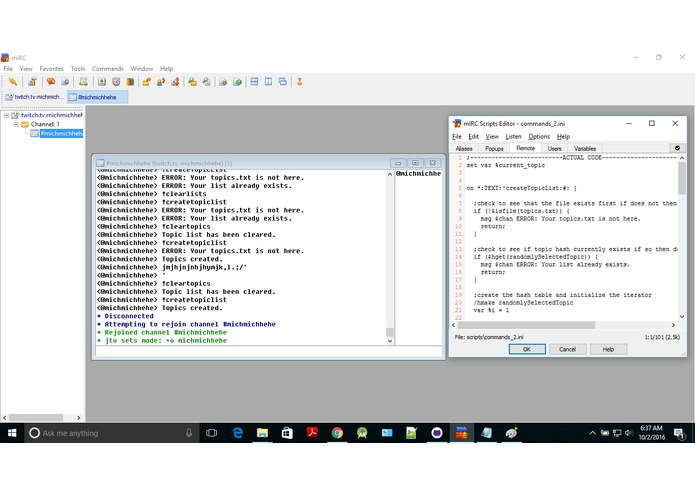Tile windows horizontally from toolbar
The height and width of the screenshot is (494, 695).
point(254,82)
